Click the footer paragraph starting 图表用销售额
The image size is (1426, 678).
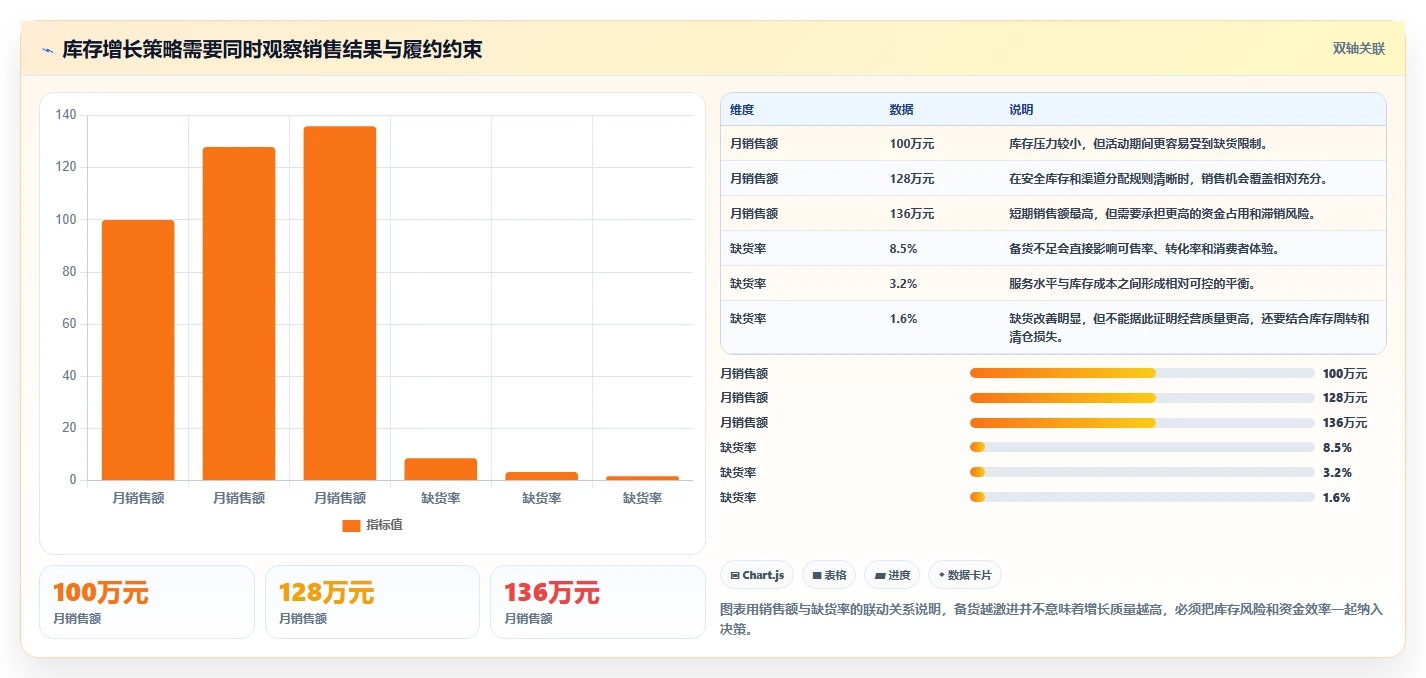pos(1052,619)
